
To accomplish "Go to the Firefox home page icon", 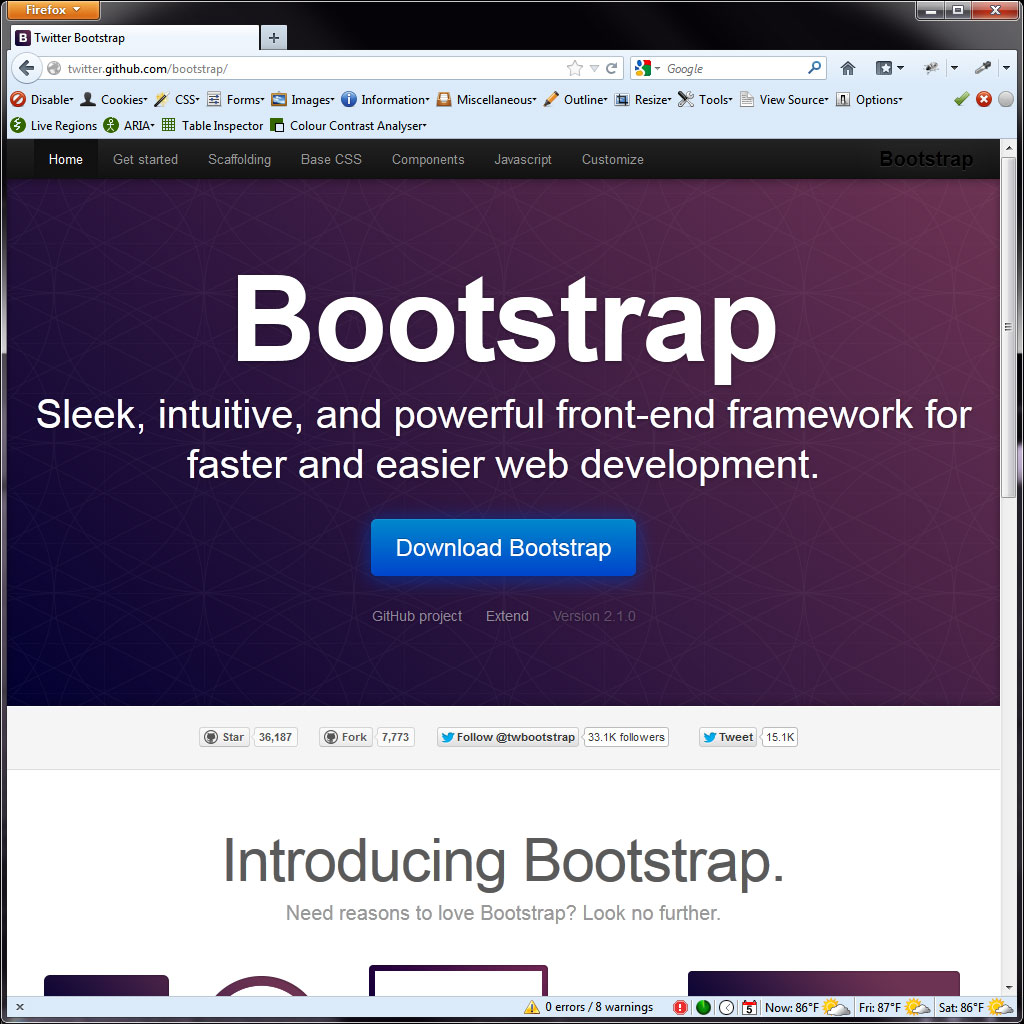I will click(x=848, y=68).
